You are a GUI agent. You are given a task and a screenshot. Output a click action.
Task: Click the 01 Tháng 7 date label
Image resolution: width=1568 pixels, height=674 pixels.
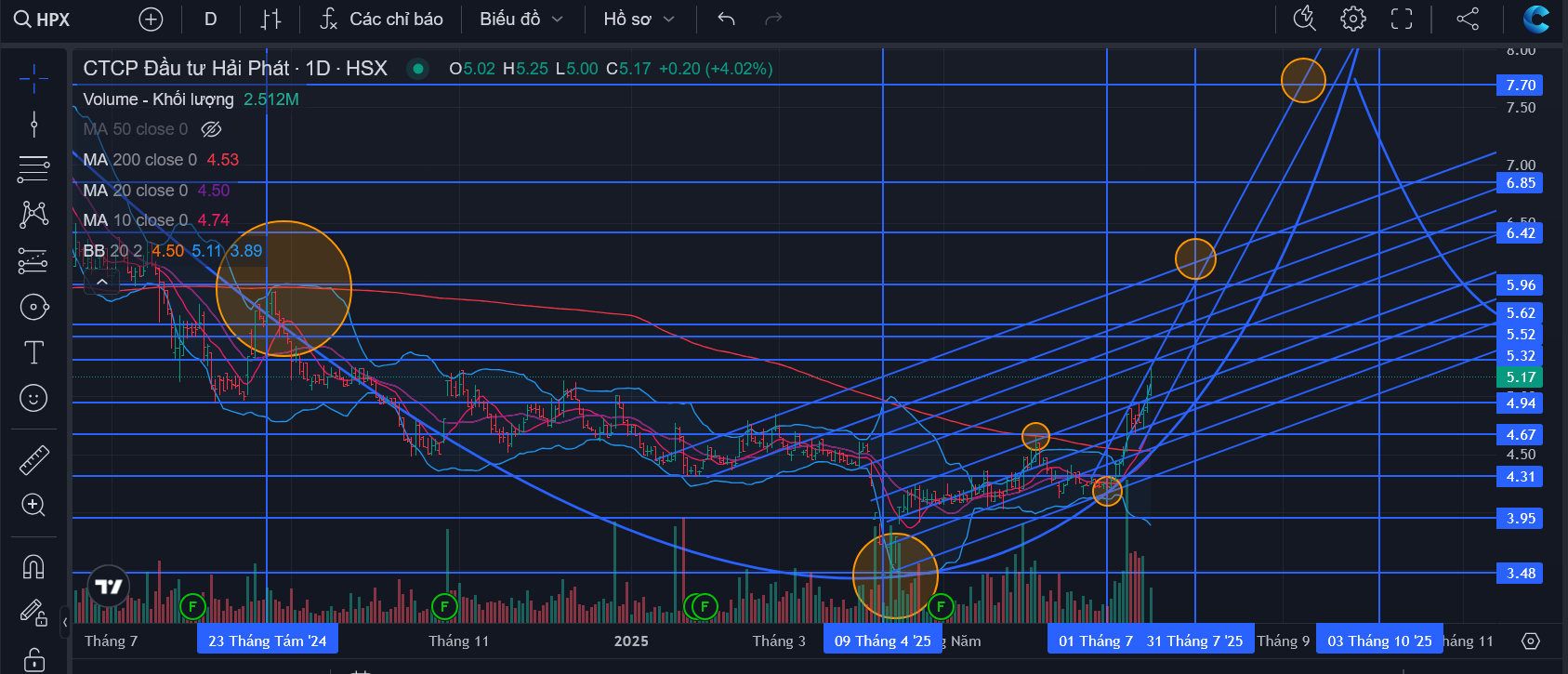pyautogui.click(x=1095, y=641)
